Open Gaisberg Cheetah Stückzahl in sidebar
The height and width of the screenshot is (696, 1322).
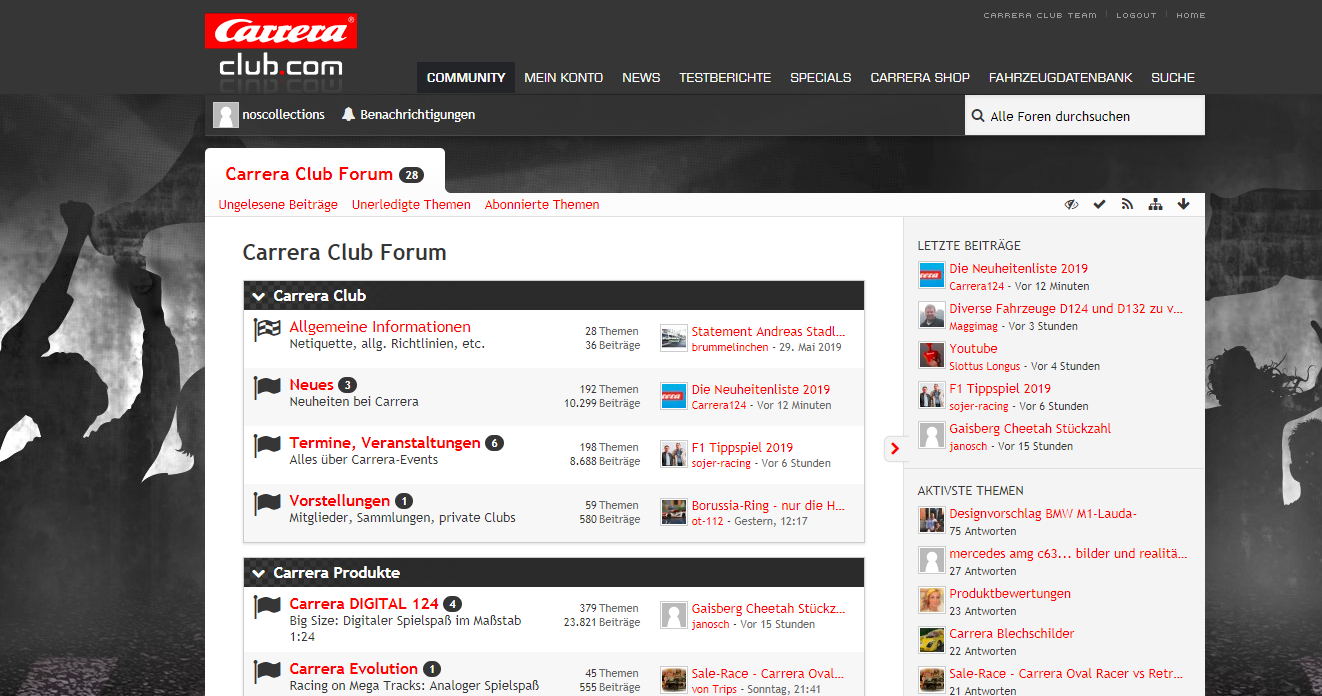click(x=1030, y=428)
